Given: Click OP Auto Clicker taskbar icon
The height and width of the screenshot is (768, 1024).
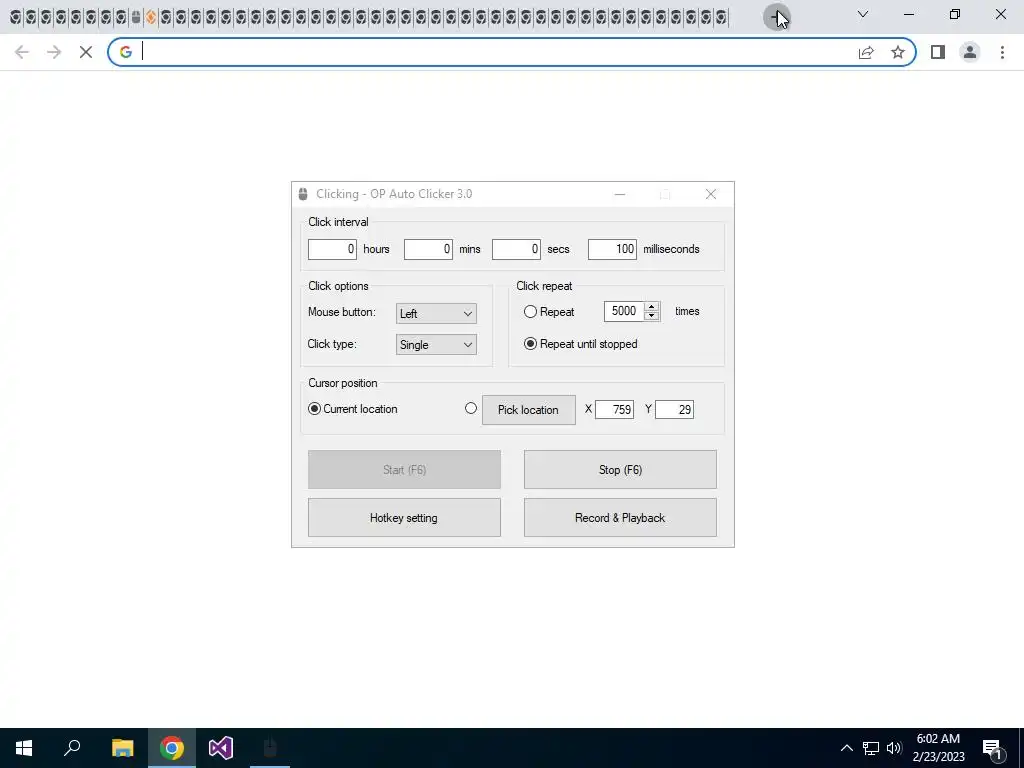Looking at the screenshot, I should tap(270, 748).
